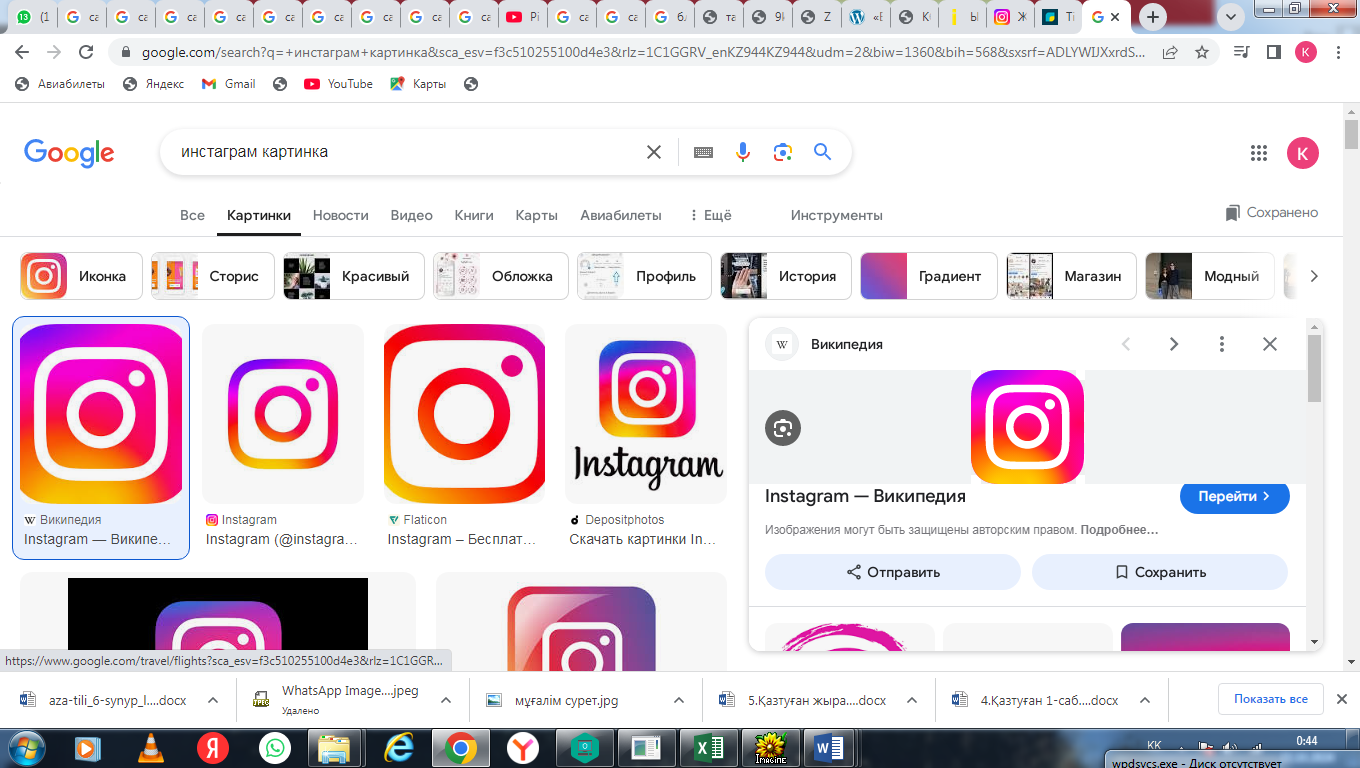Screen dimensions: 1360x768
Task: Switch to the Видео tab
Action: (411, 215)
